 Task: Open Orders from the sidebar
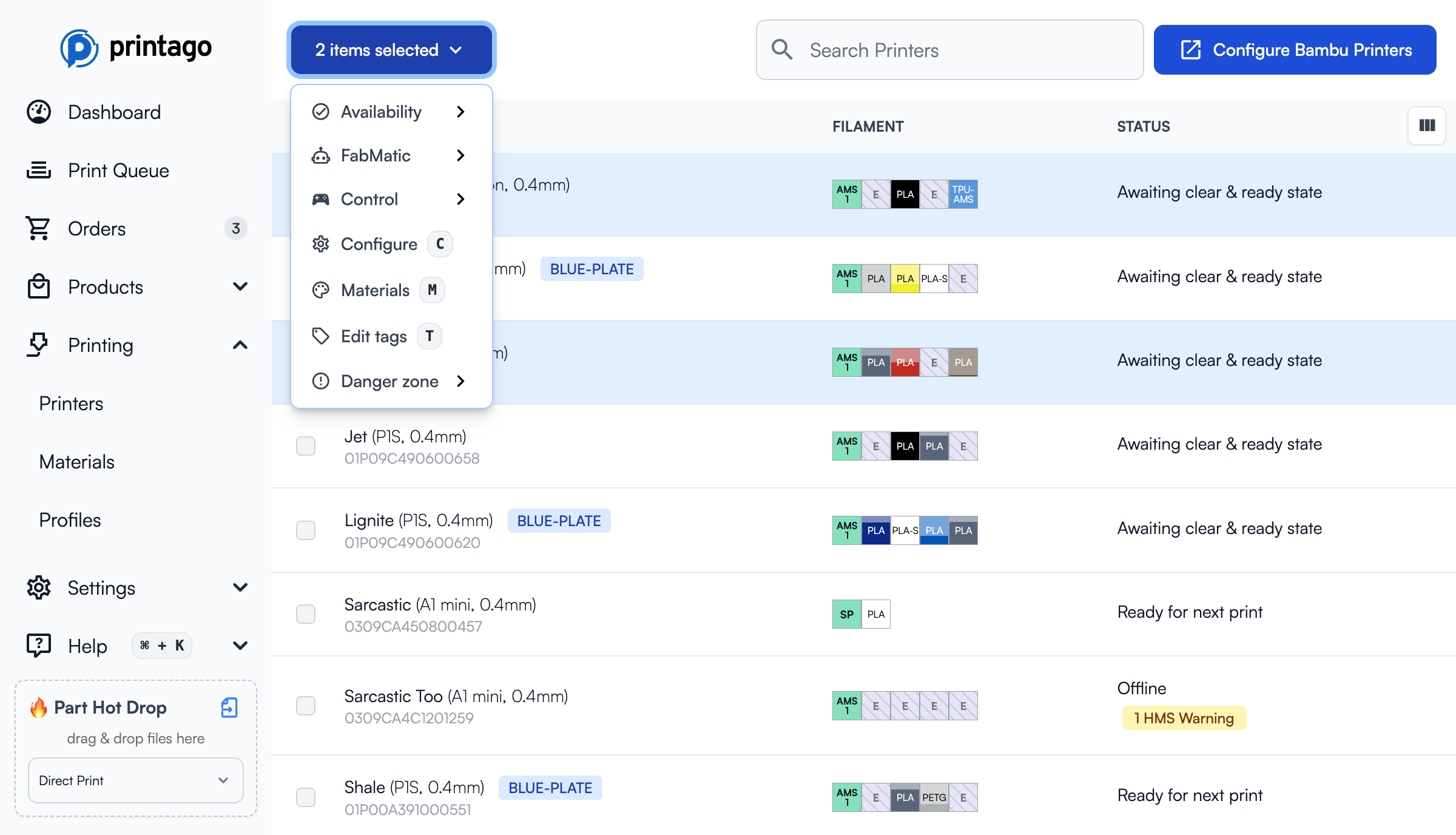tap(95, 229)
